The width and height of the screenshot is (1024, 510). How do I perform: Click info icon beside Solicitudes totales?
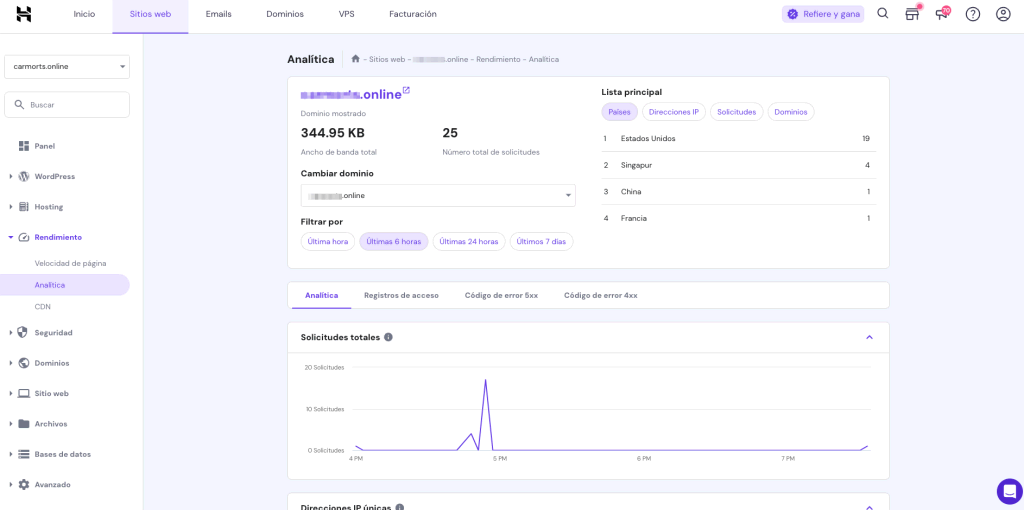(388, 337)
